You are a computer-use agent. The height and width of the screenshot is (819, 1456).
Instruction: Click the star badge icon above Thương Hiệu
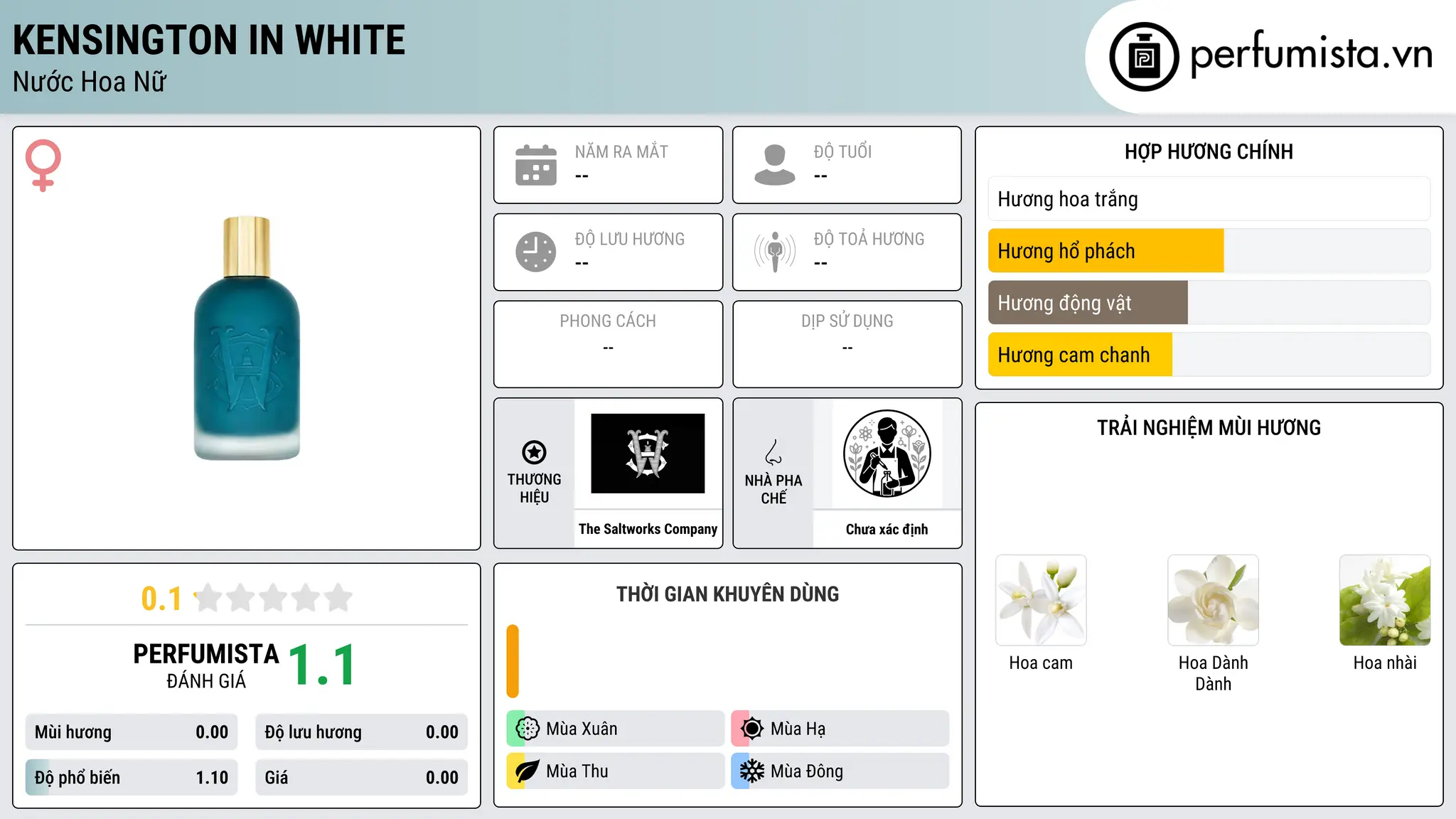(x=534, y=452)
